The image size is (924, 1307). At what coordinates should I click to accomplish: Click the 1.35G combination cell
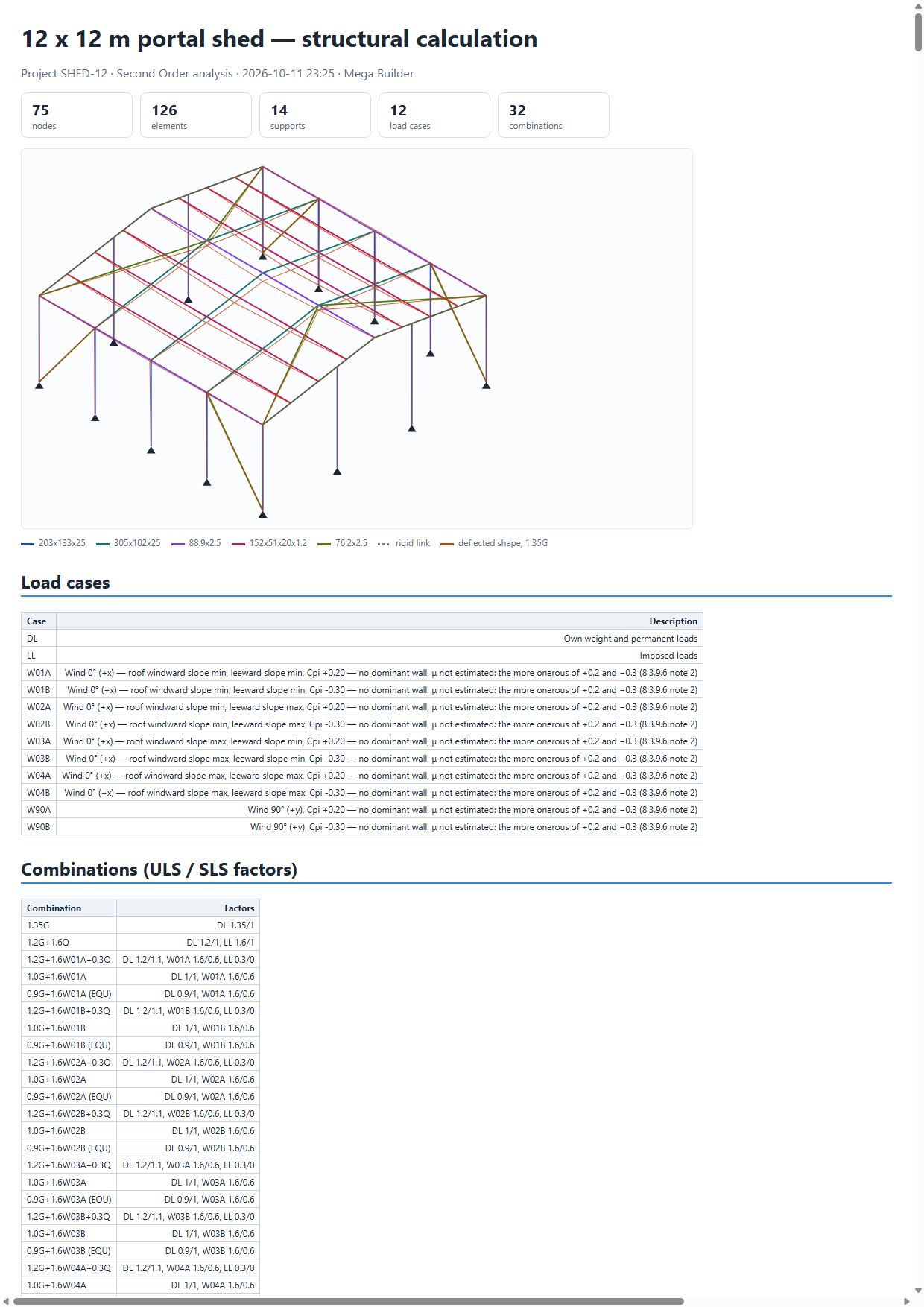[x=69, y=925]
